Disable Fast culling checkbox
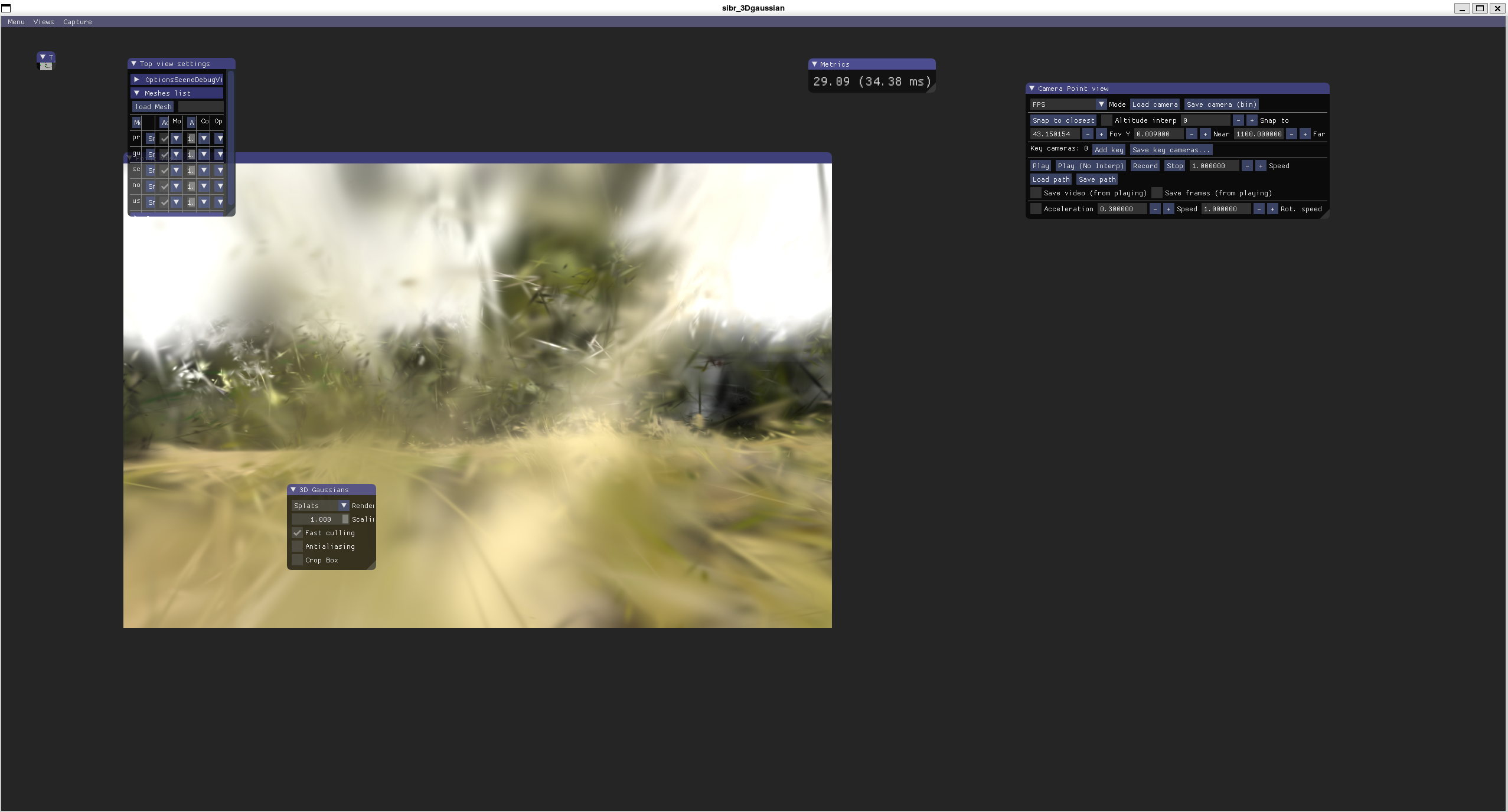 click(298, 533)
